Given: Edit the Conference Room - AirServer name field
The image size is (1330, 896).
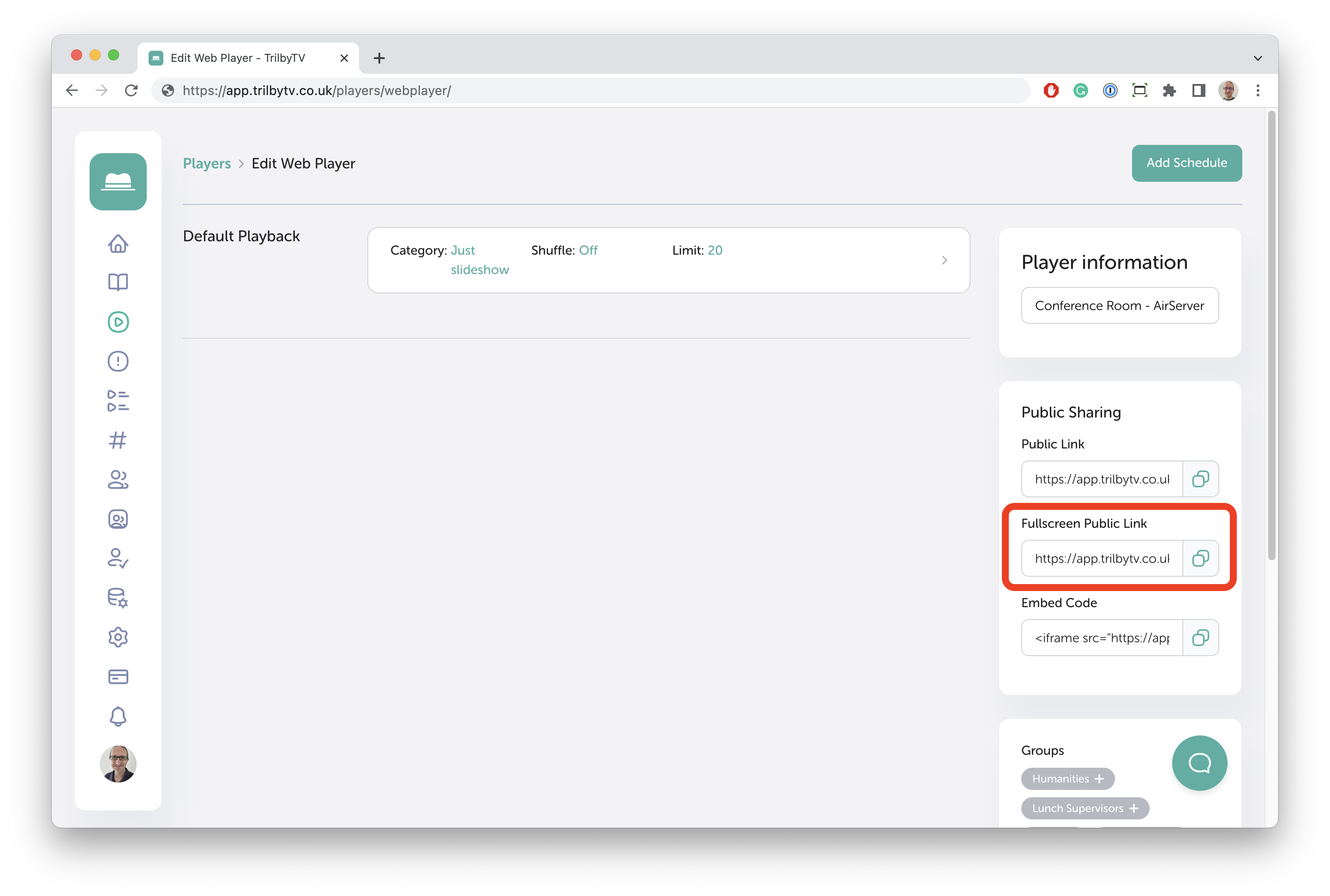Looking at the screenshot, I should pos(1119,306).
